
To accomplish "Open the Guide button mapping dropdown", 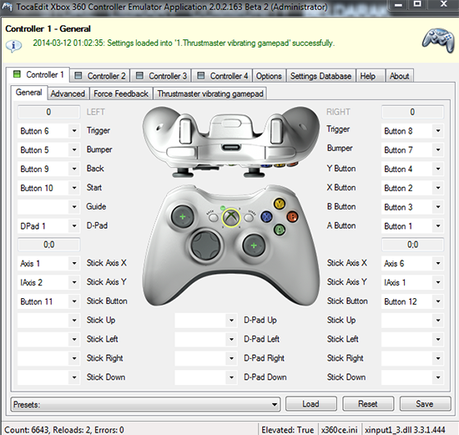I will point(49,207).
